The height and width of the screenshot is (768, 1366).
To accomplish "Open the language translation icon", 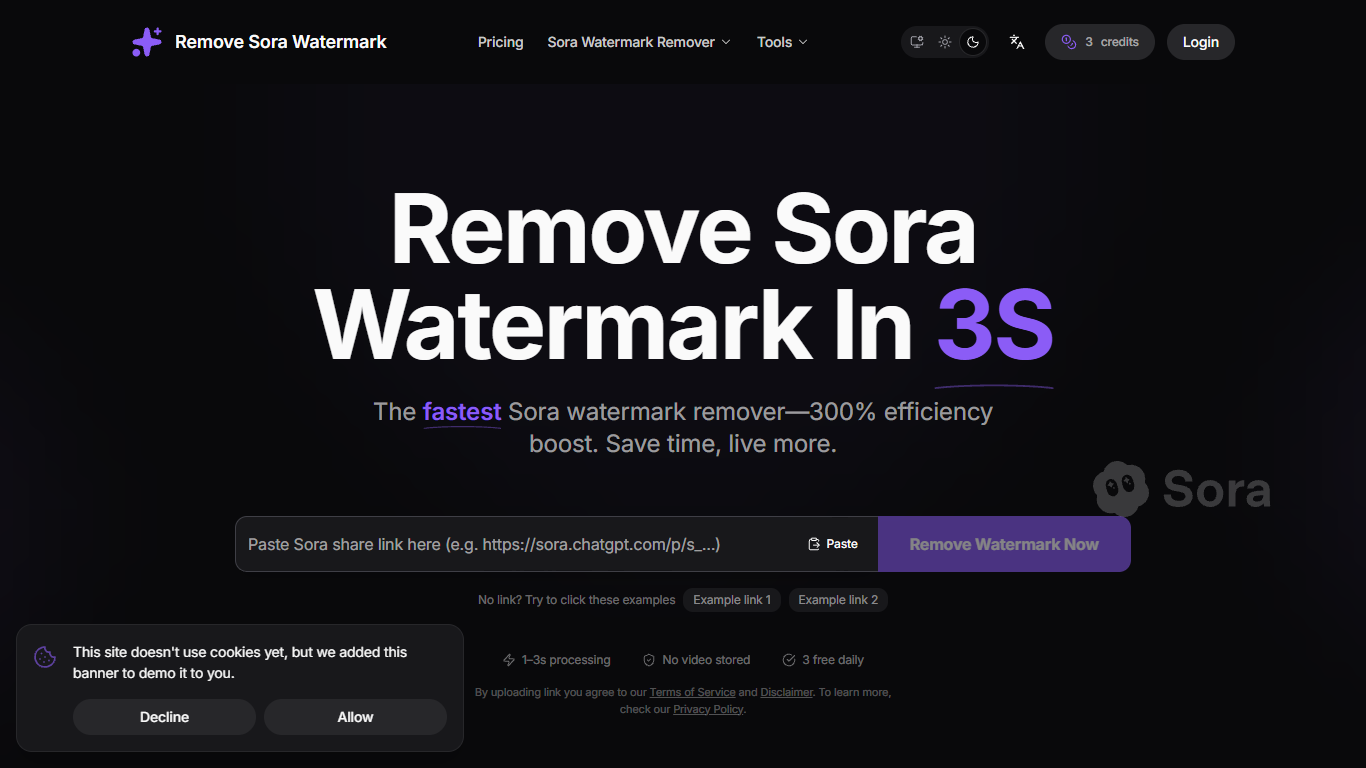I will tap(1016, 42).
